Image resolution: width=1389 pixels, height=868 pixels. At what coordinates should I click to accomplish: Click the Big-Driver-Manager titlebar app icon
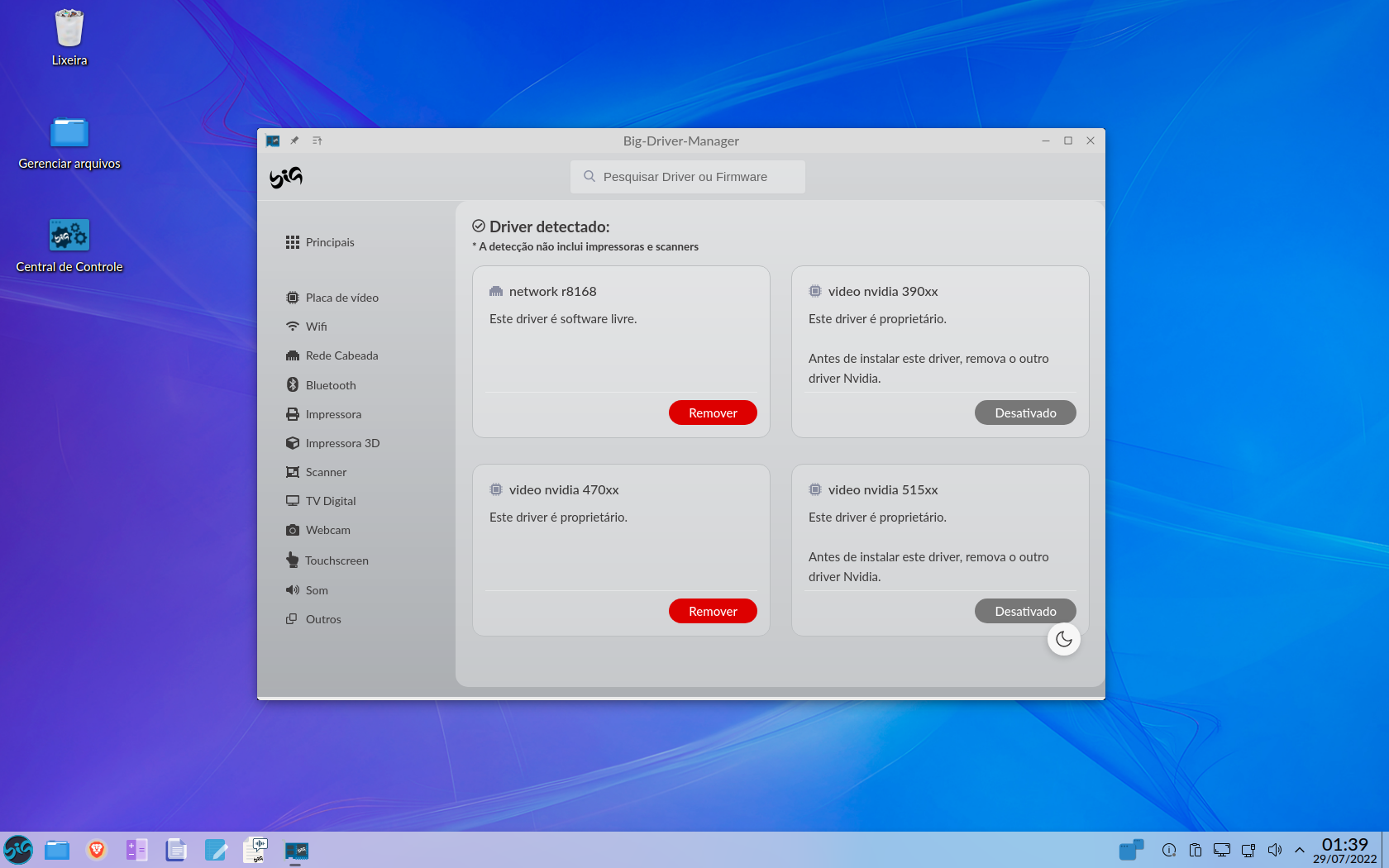point(273,141)
